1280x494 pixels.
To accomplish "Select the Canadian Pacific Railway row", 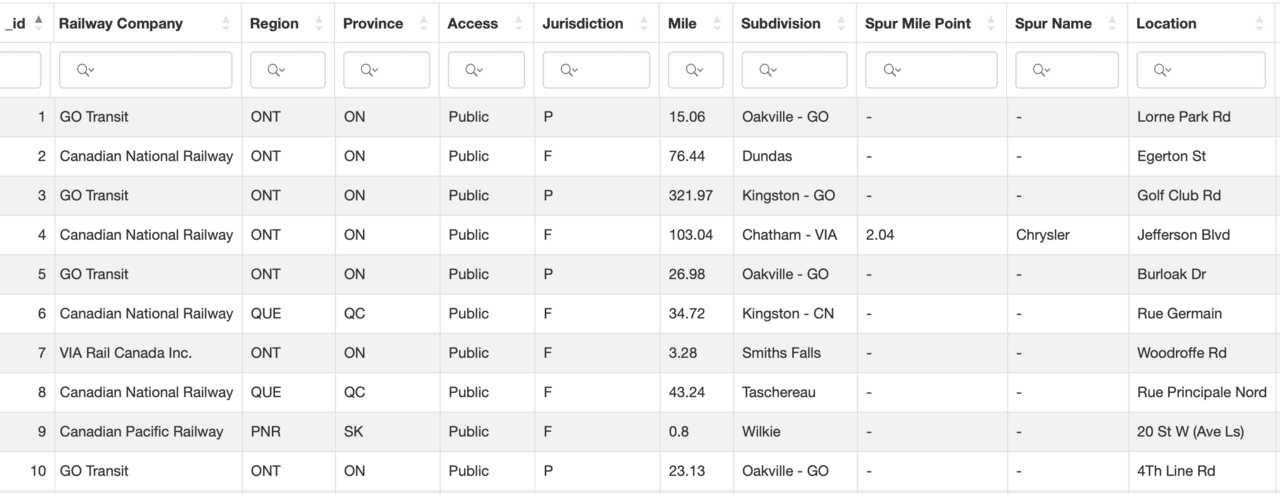I will [x=141, y=432].
